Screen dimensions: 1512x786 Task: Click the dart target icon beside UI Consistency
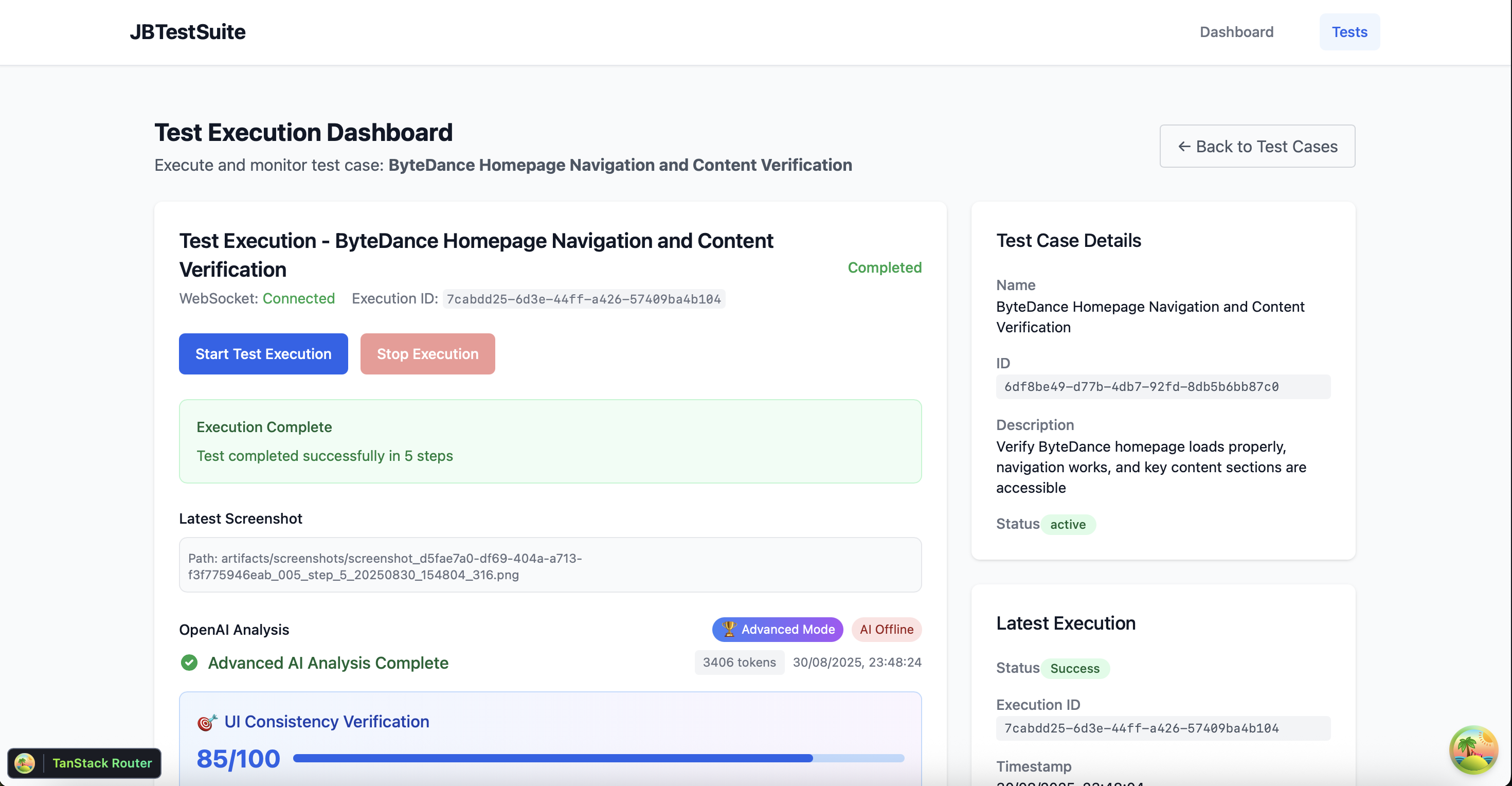tap(207, 722)
